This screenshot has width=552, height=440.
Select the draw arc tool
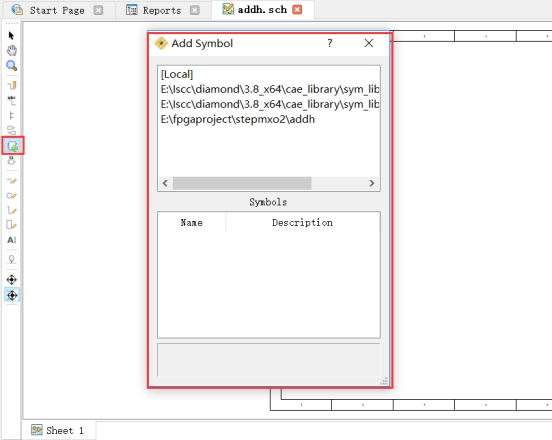[x=12, y=181]
